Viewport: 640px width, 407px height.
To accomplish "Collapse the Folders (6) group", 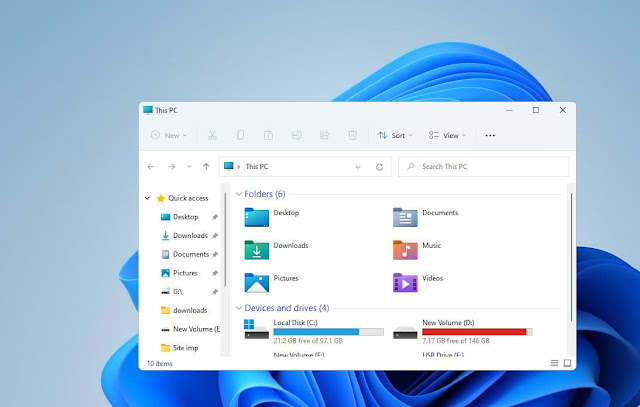I will [239, 194].
